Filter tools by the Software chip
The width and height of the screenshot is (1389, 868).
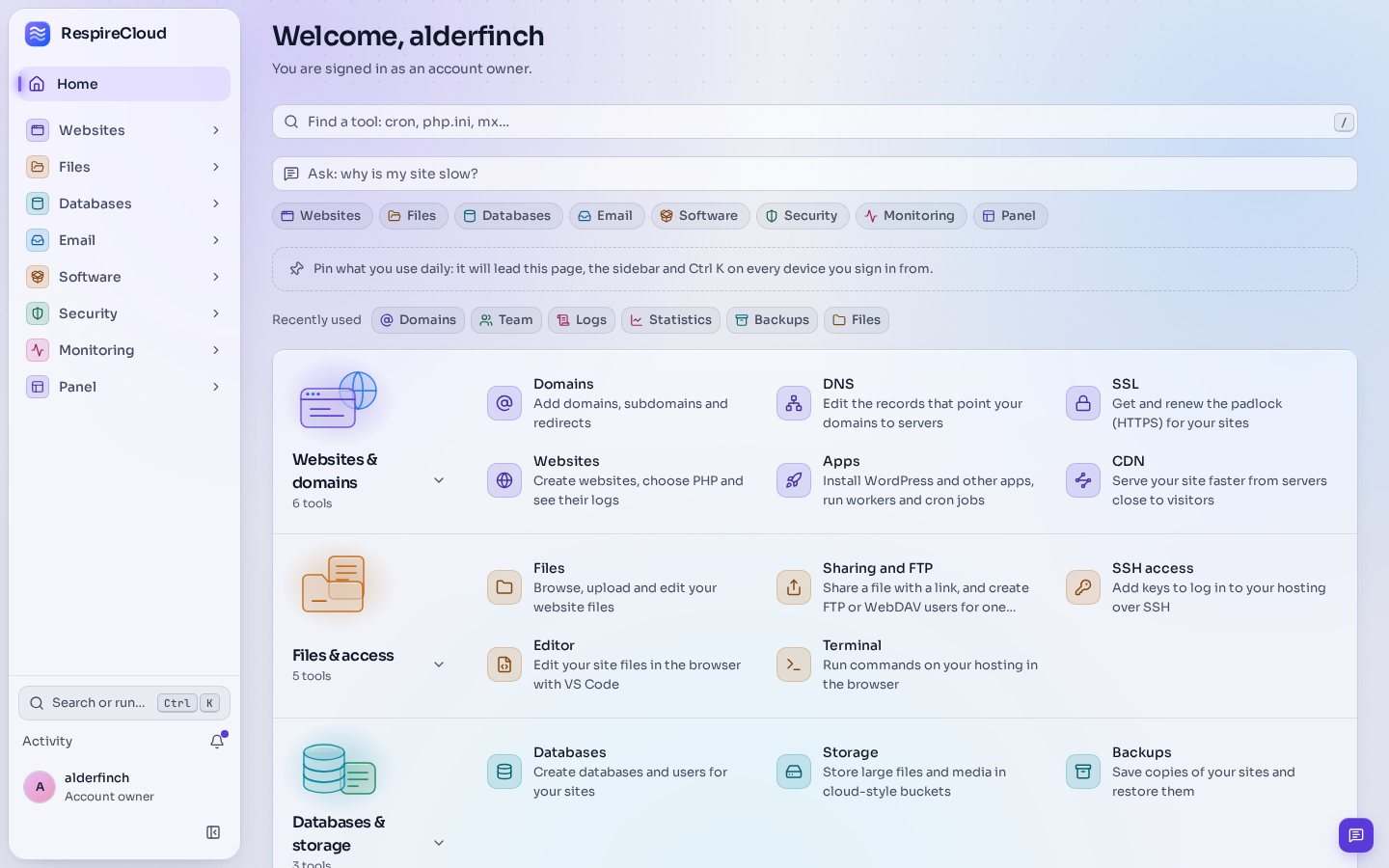coord(700,216)
